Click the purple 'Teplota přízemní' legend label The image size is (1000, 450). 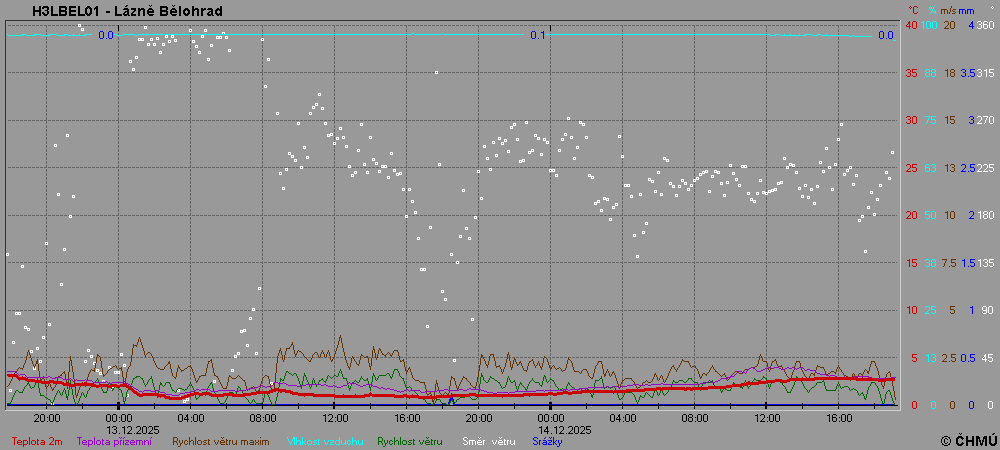coord(116,441)
